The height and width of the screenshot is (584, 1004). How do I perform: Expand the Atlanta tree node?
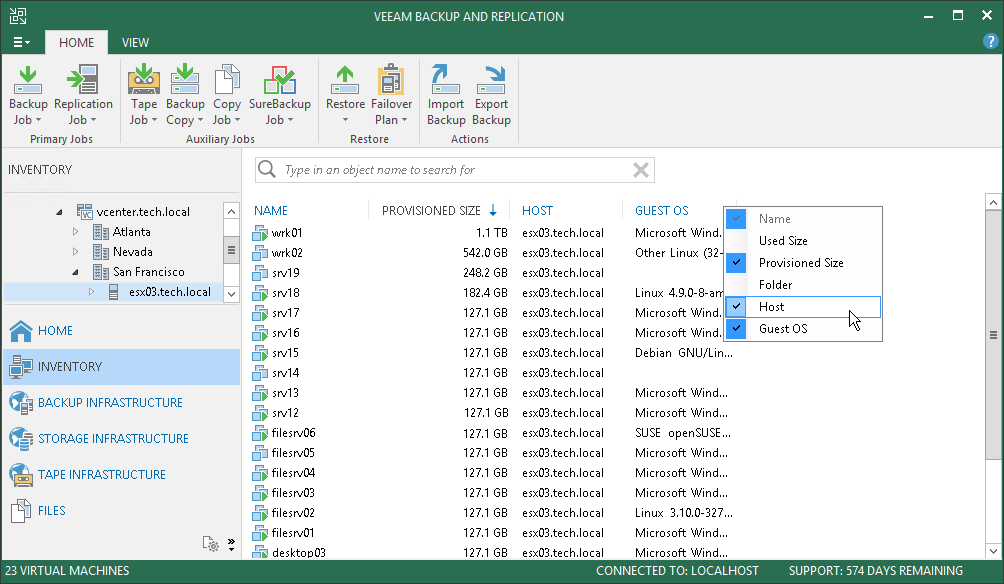(75, 232)
